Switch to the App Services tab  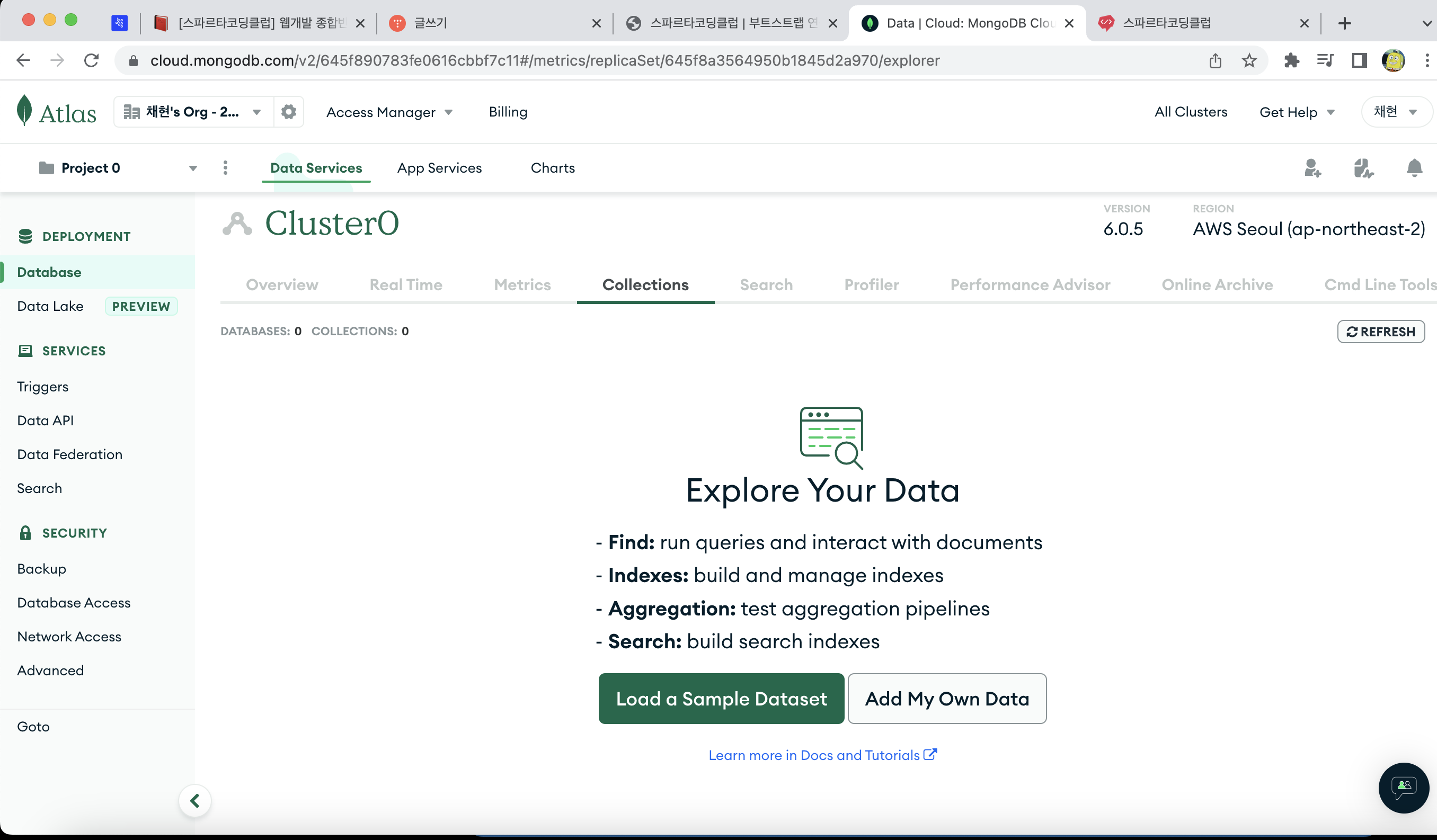(x=440, y=168)
